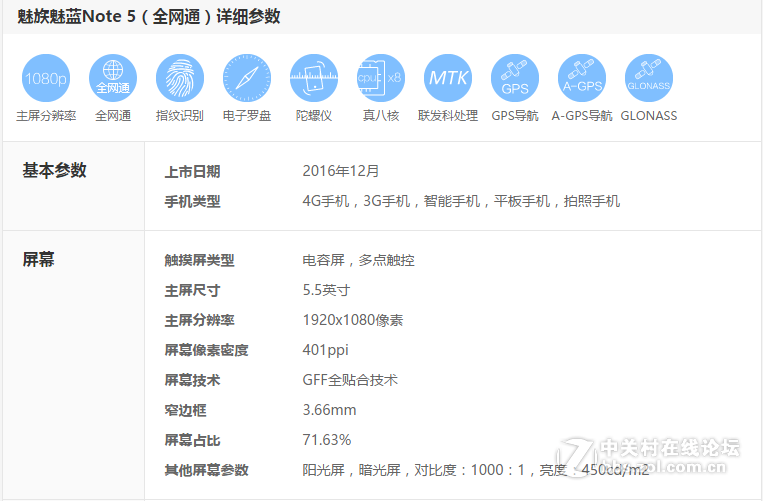763x501 pixels.
Task: Select the 电子罗盘 label text
Action: pyautogui.click(x=247, y=116)
